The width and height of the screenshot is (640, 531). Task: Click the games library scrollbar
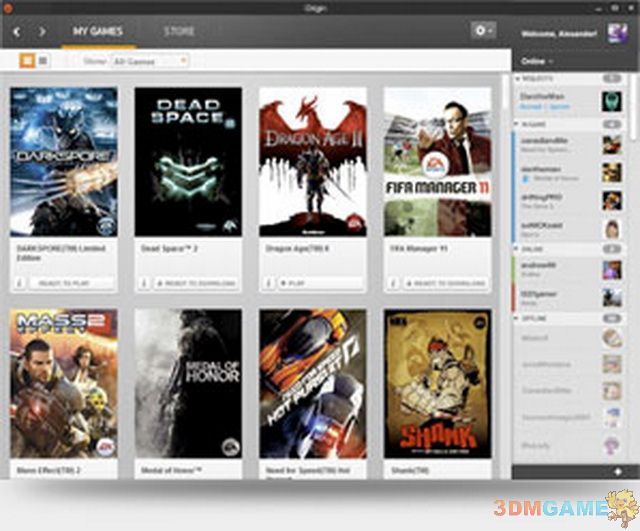click(x=505, y=92)
